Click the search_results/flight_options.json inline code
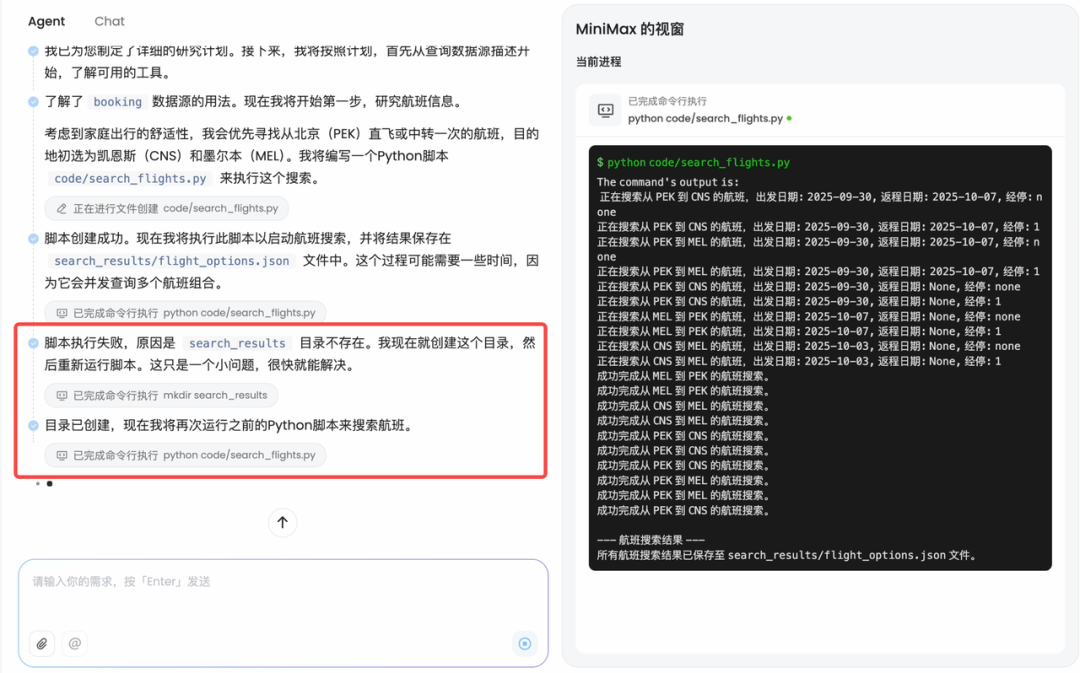Screen dimensions: 1080x673 pos(172,261)
